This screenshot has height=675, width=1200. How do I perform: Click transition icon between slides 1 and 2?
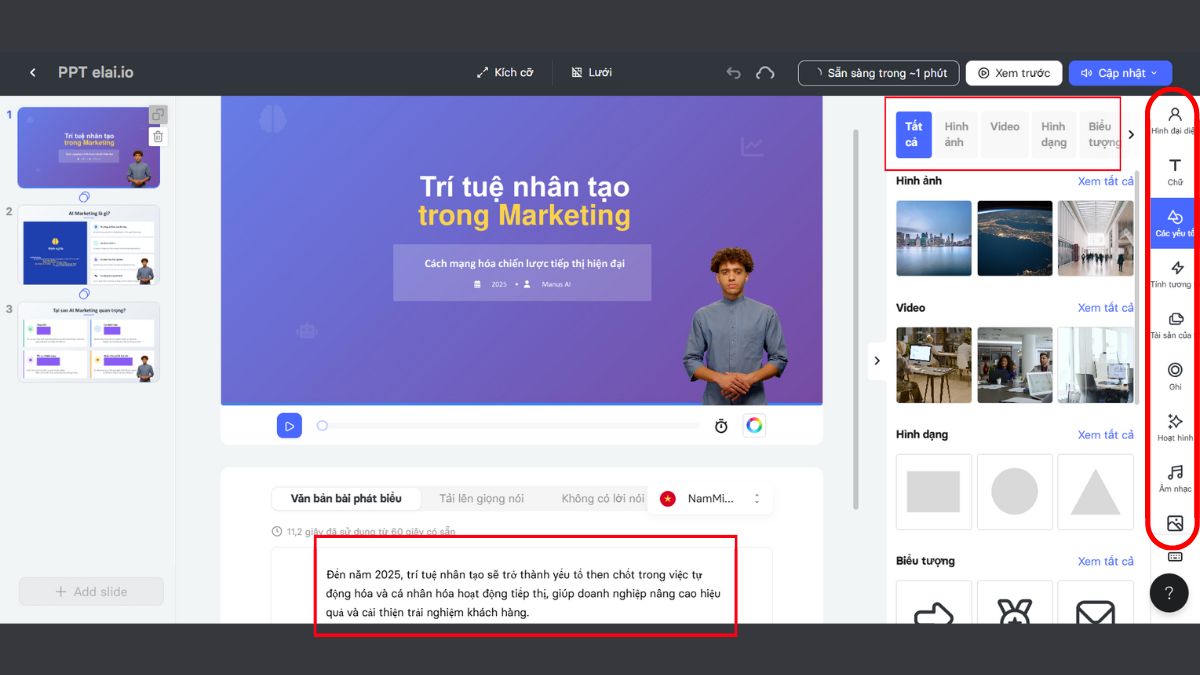pos(84,197)
